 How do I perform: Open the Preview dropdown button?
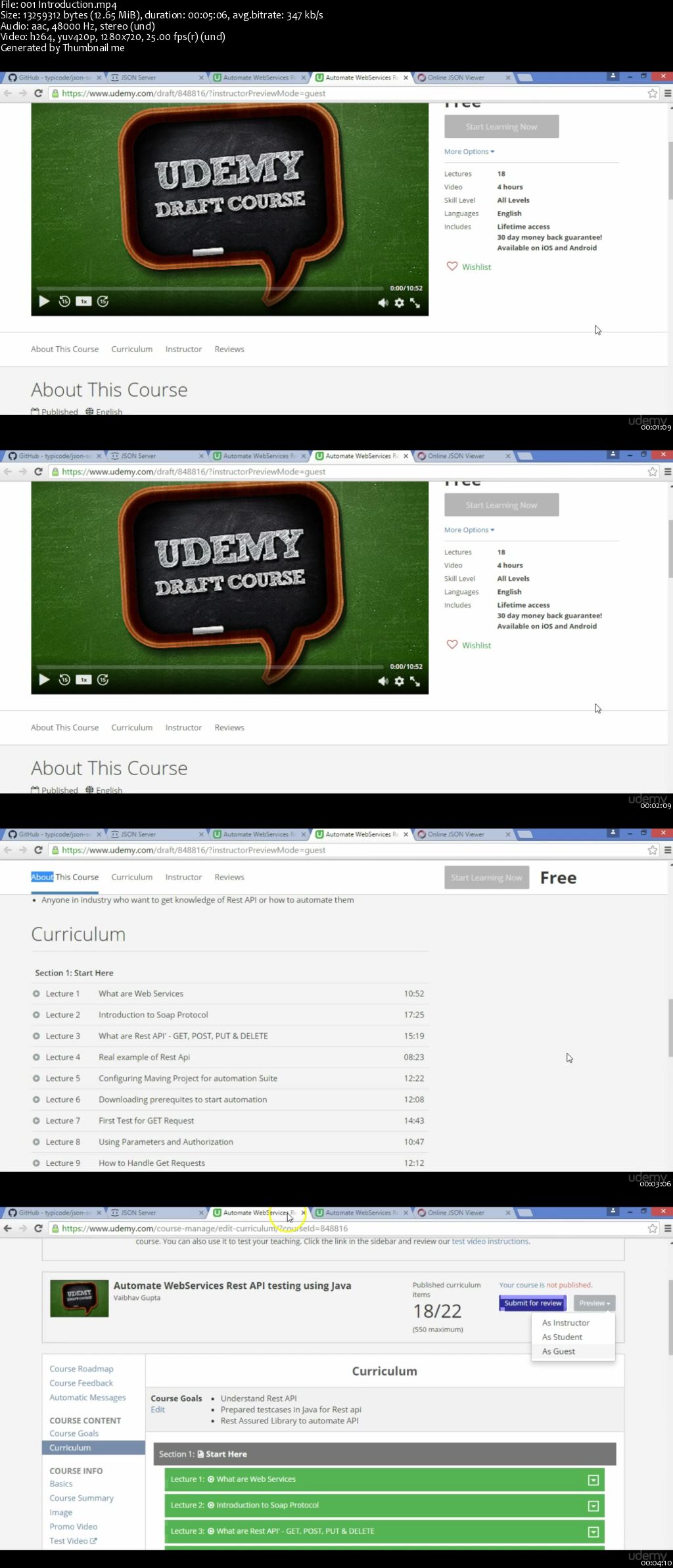(594, 1303)
